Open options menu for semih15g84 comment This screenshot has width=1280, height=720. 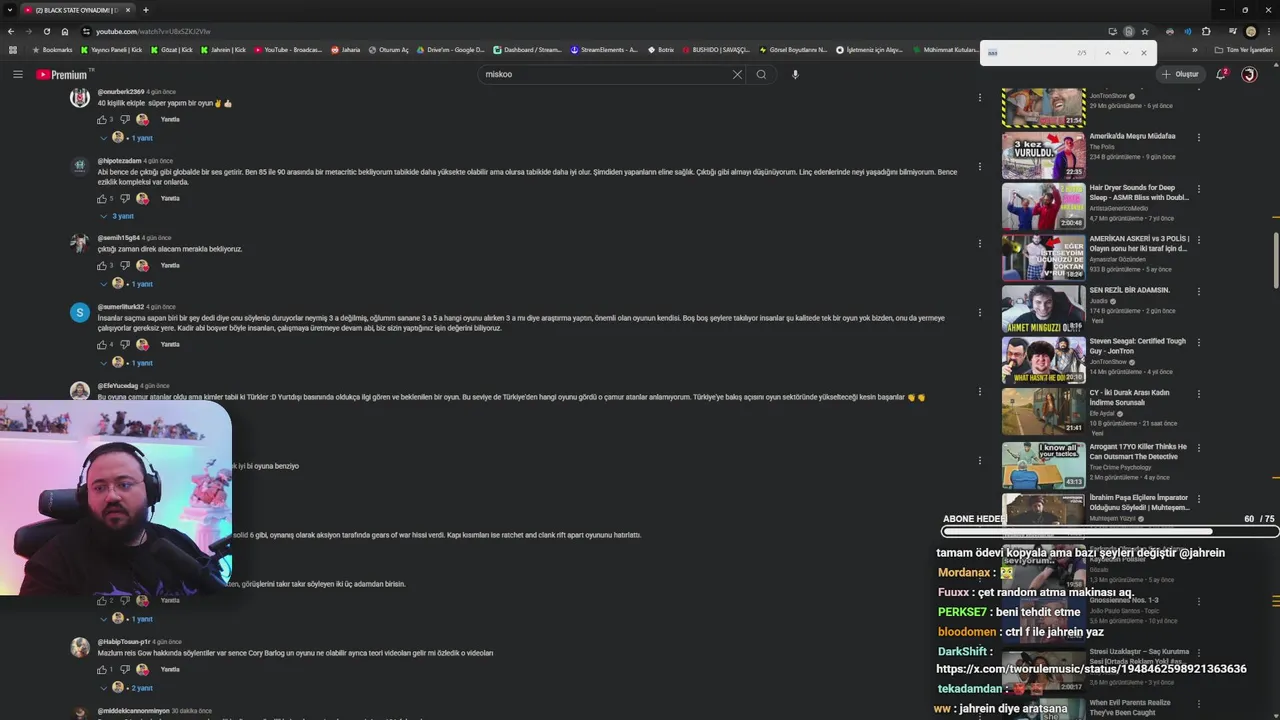980,243
